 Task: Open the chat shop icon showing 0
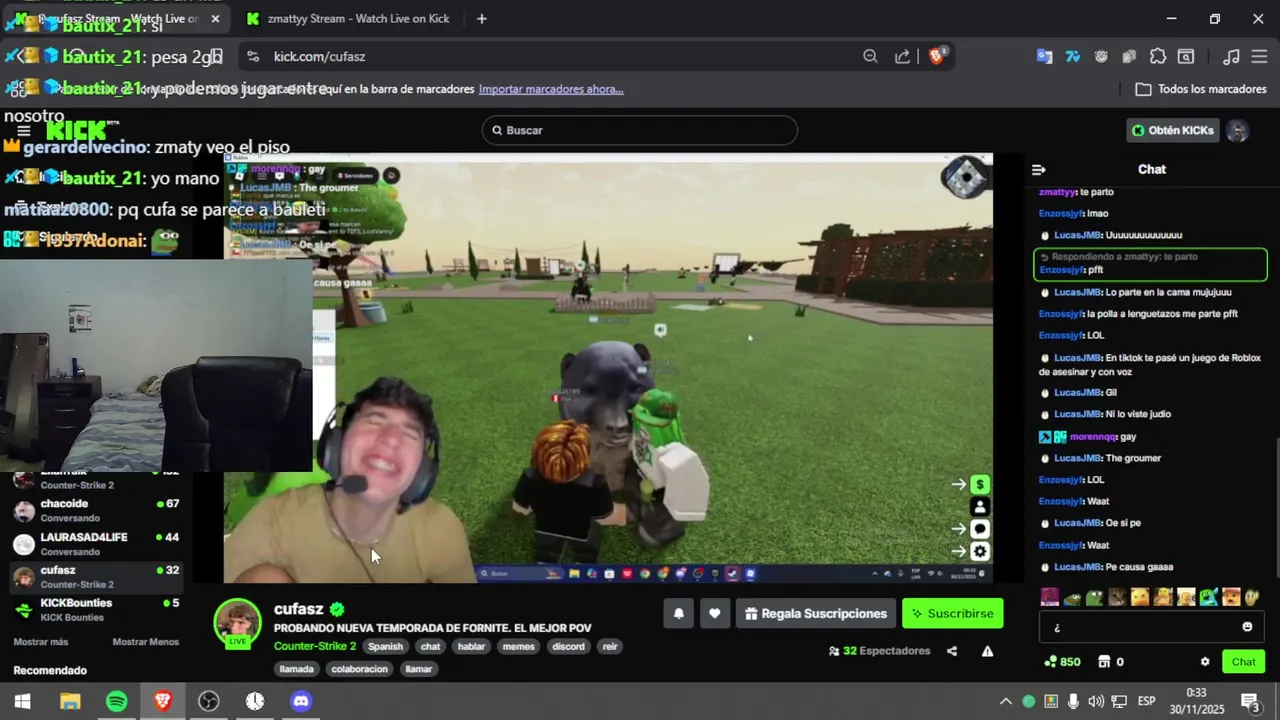(1110, 661)
